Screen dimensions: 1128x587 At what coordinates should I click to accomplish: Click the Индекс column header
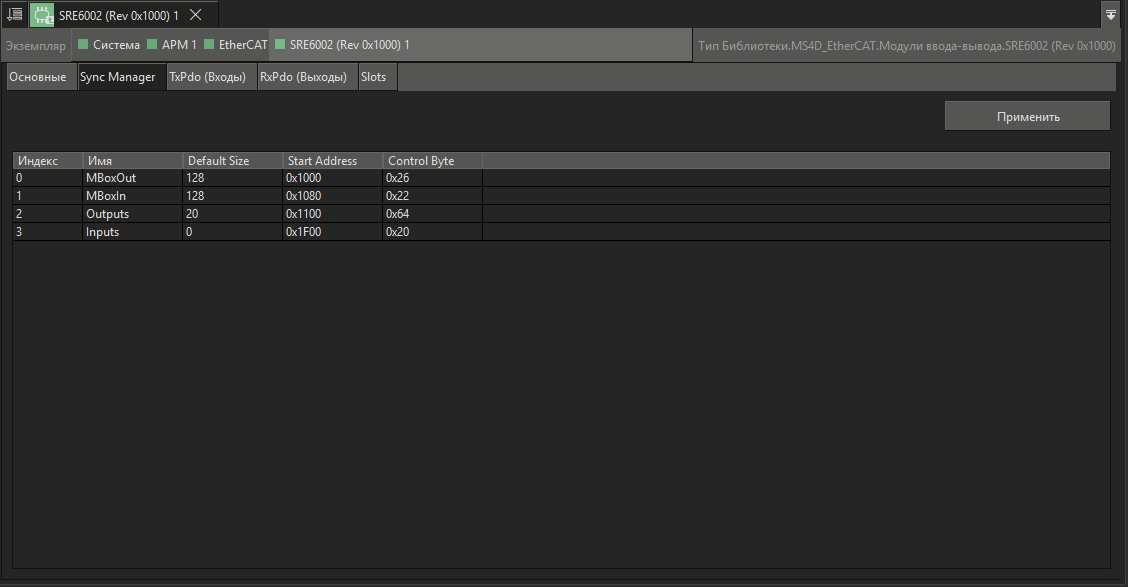(x=47, y=160)
